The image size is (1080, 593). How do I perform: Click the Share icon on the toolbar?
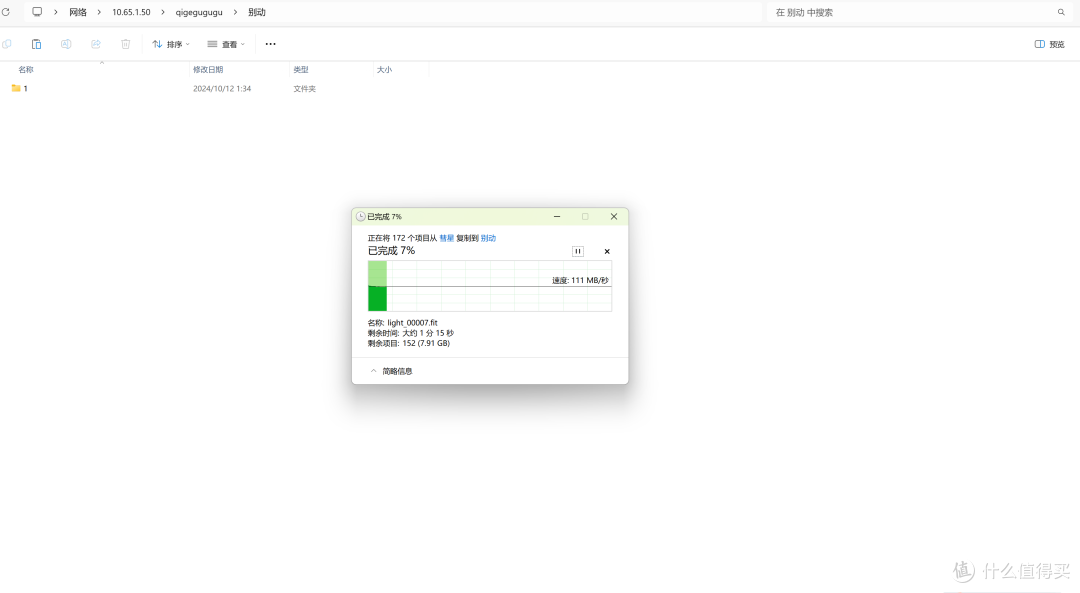point(95,44)
